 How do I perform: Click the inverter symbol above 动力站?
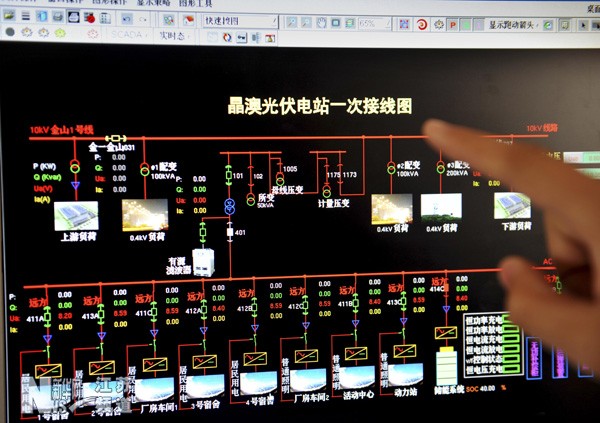404,351
